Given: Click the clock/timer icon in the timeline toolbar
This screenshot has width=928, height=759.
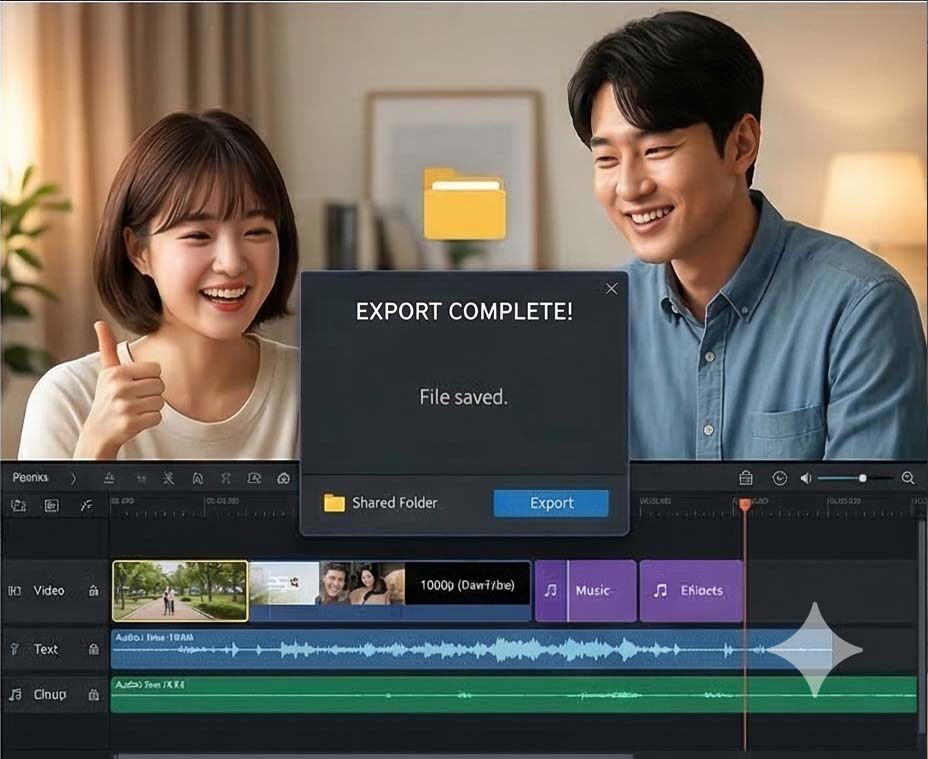Looking at the screenshot, I should click(x=780, y=477).
